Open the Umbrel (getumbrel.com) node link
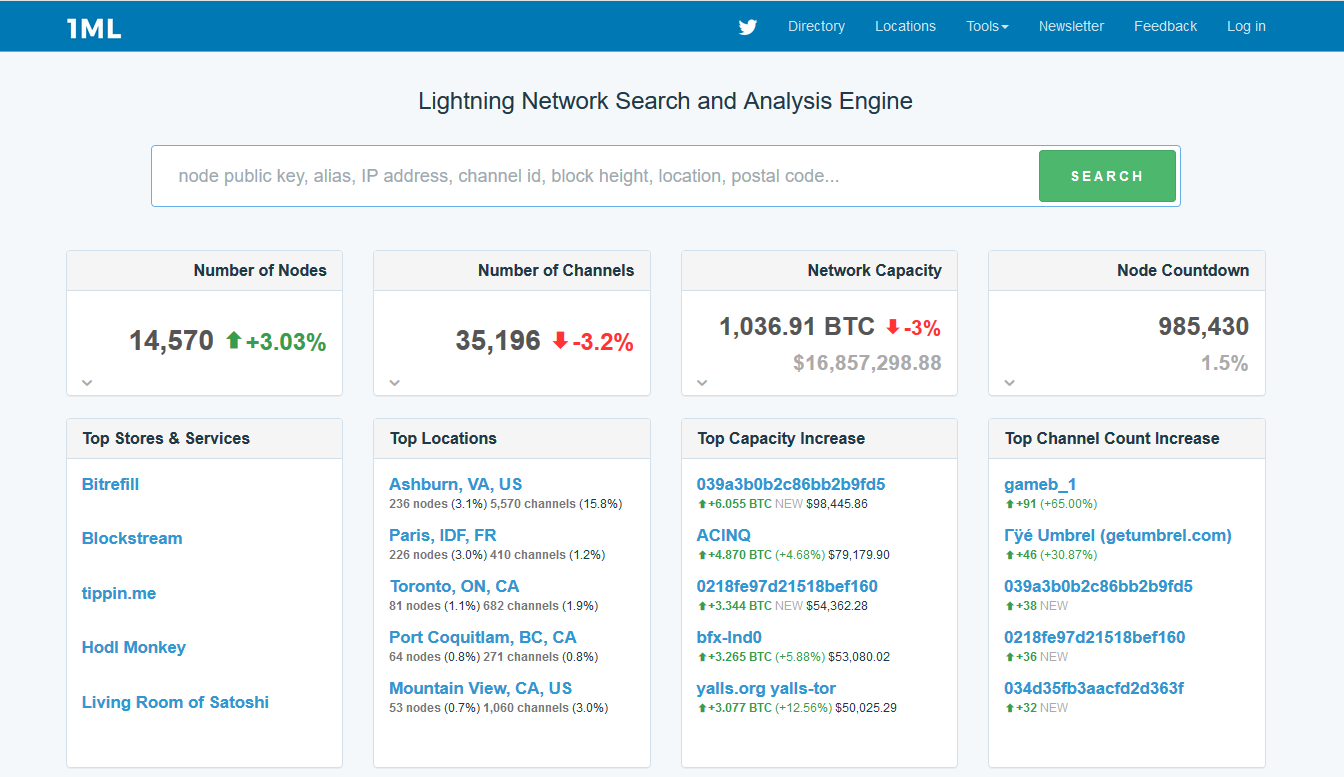 (x=1118, y=535)
